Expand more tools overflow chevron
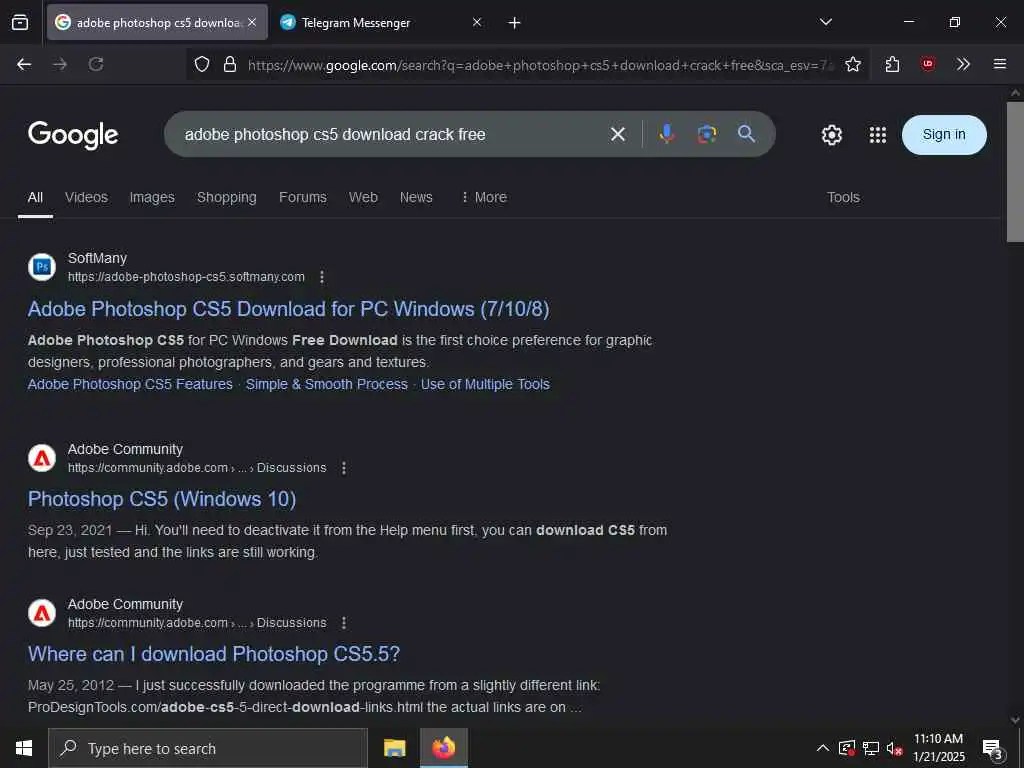The image size is (1024, 768). pyautogui.click(x=963, y=64)
